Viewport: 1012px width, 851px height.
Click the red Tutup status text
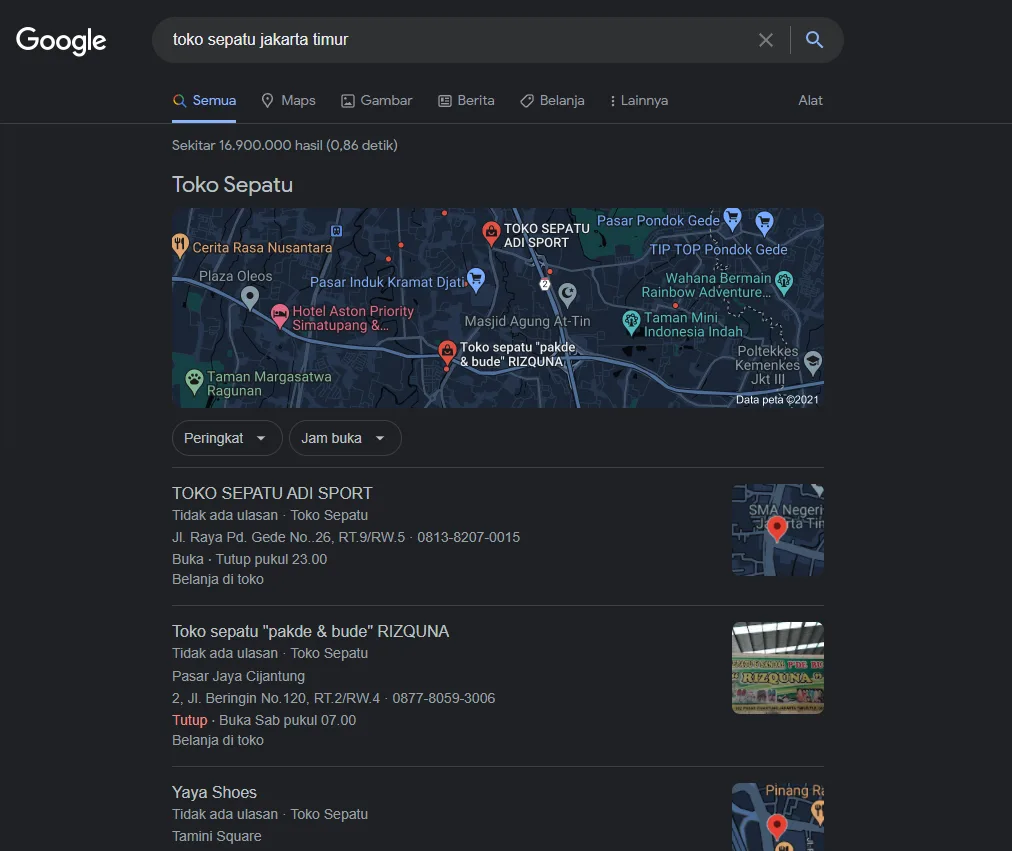point(190,721)
